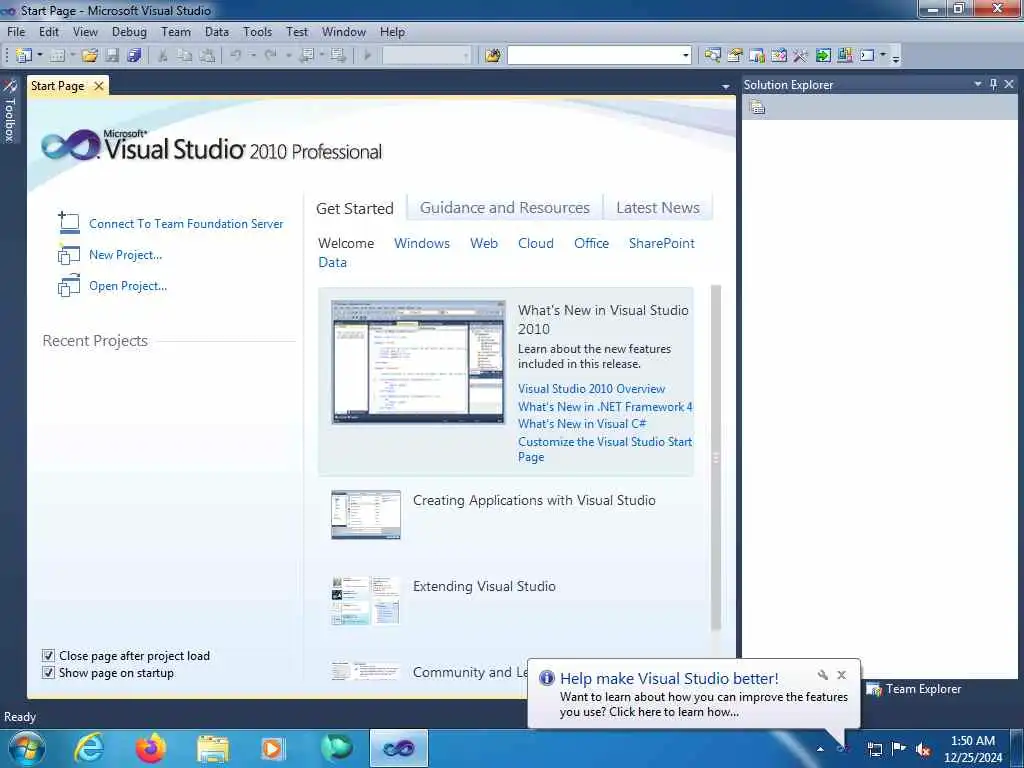Click the Undo arrow icon

236,56
